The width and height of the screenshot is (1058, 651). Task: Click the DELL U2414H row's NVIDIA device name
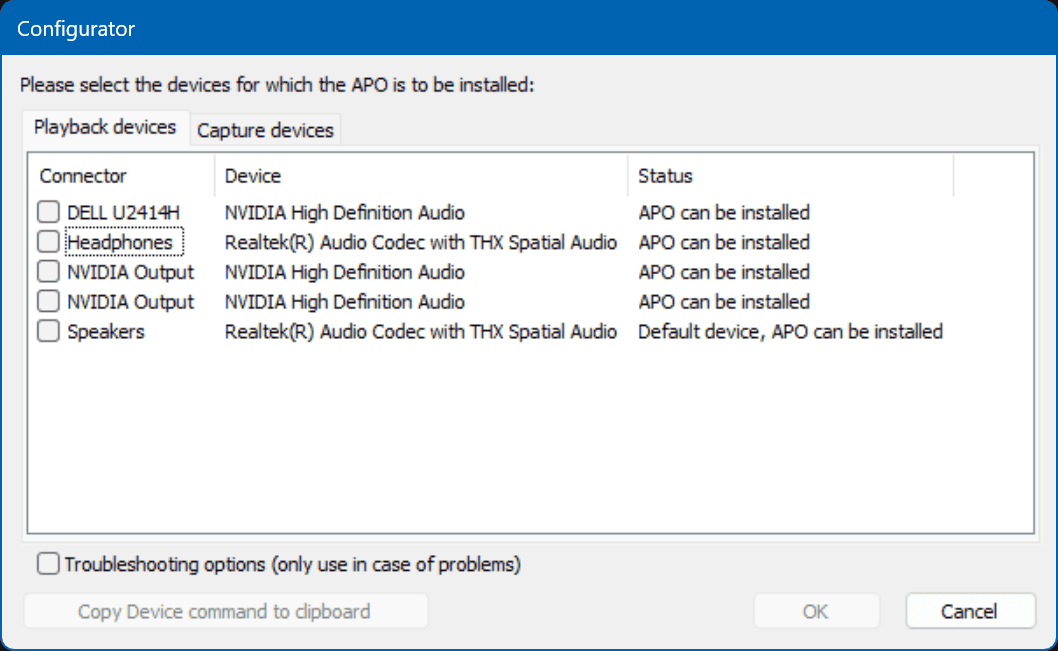[x=344, y=212]
